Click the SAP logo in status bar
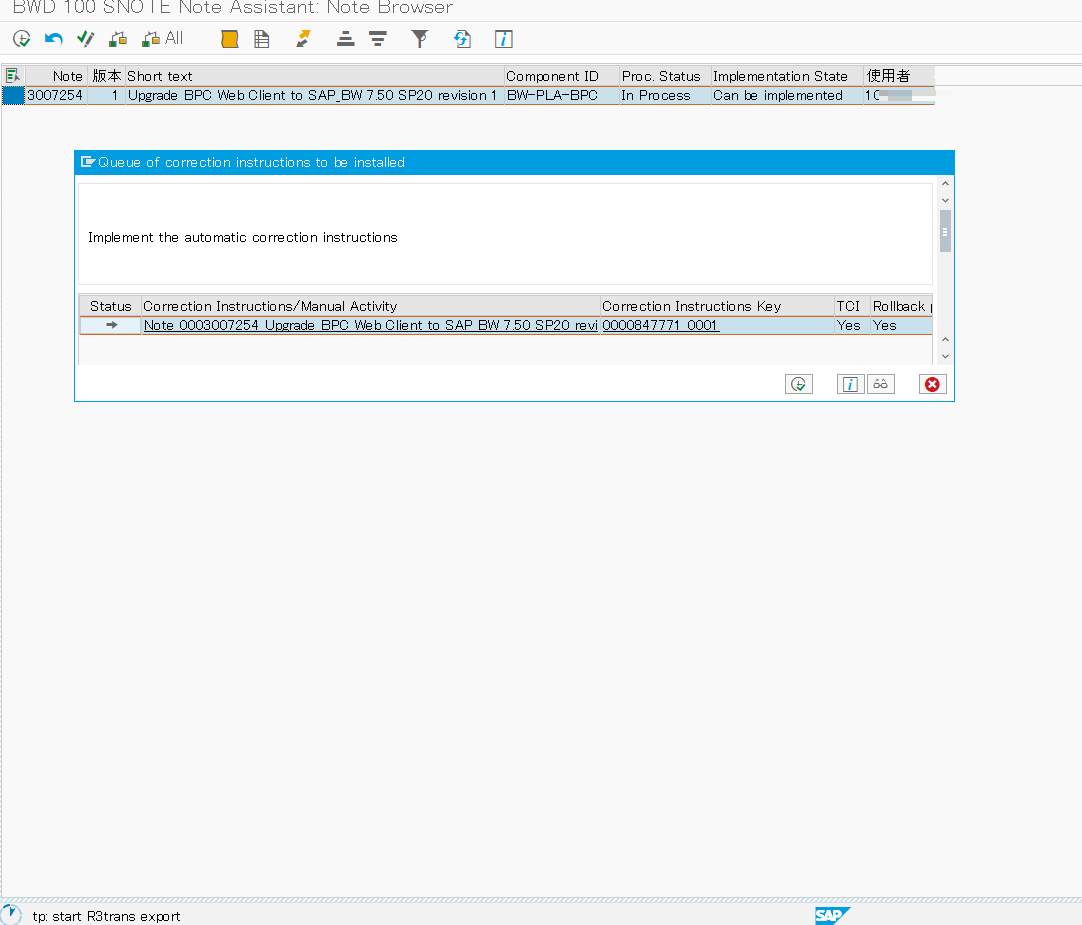The width and height of the screenshot is (1082, 925). click(832, 915)
